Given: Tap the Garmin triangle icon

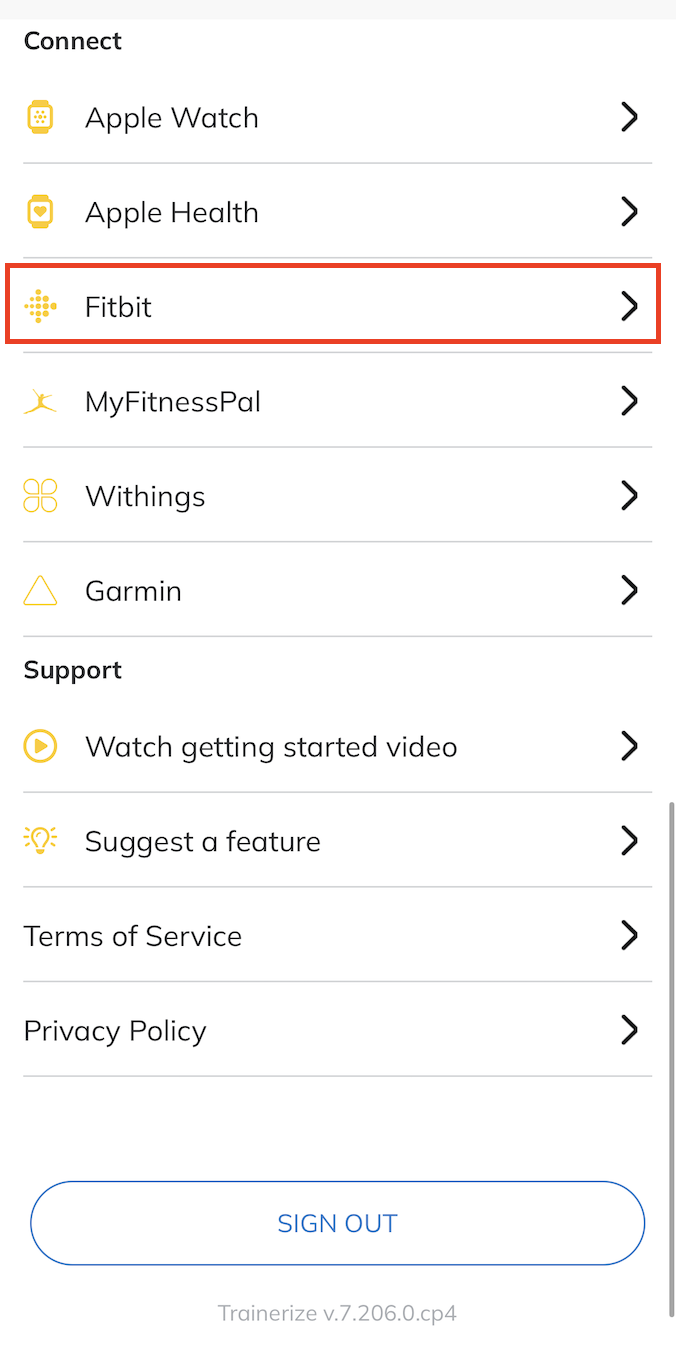Looking at the screenshot, I should [39, 591].
